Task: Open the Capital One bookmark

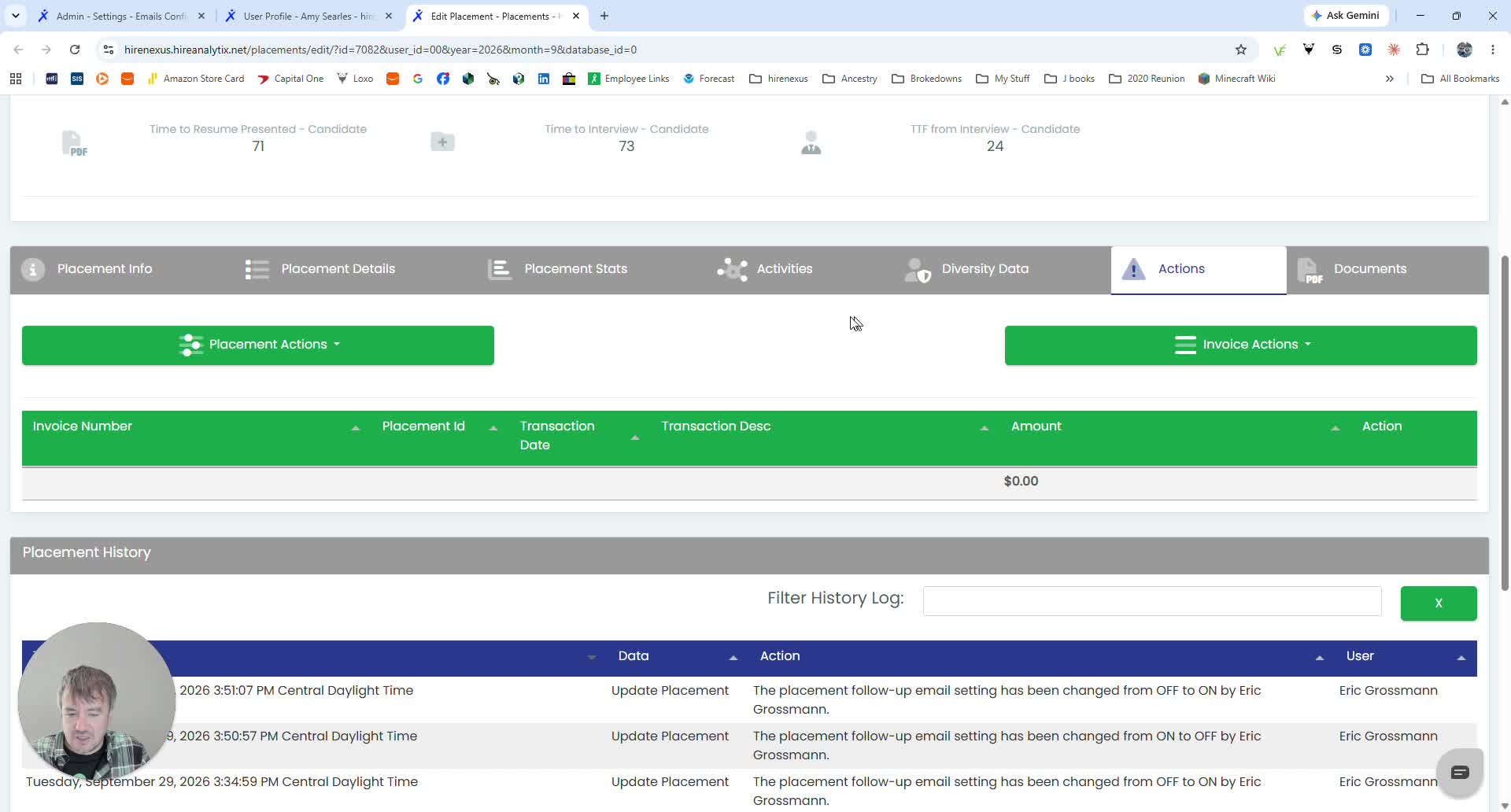Action: (x=290, y=79)
